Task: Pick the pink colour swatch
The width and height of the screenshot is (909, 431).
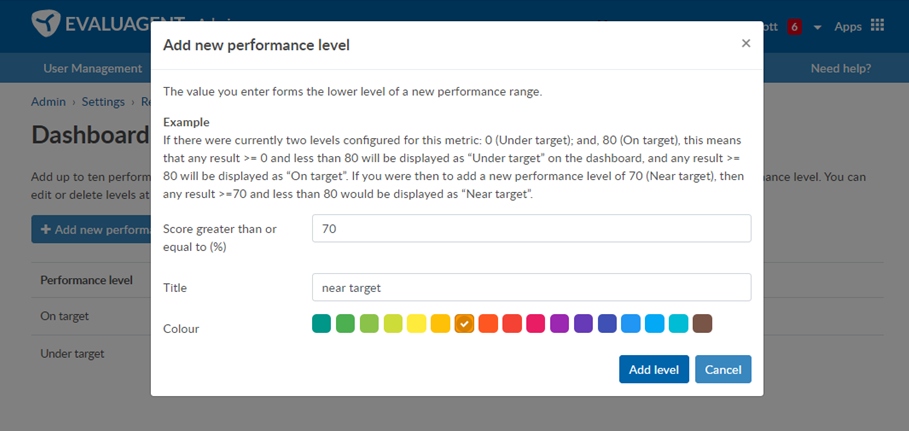Action: (536, 323)
